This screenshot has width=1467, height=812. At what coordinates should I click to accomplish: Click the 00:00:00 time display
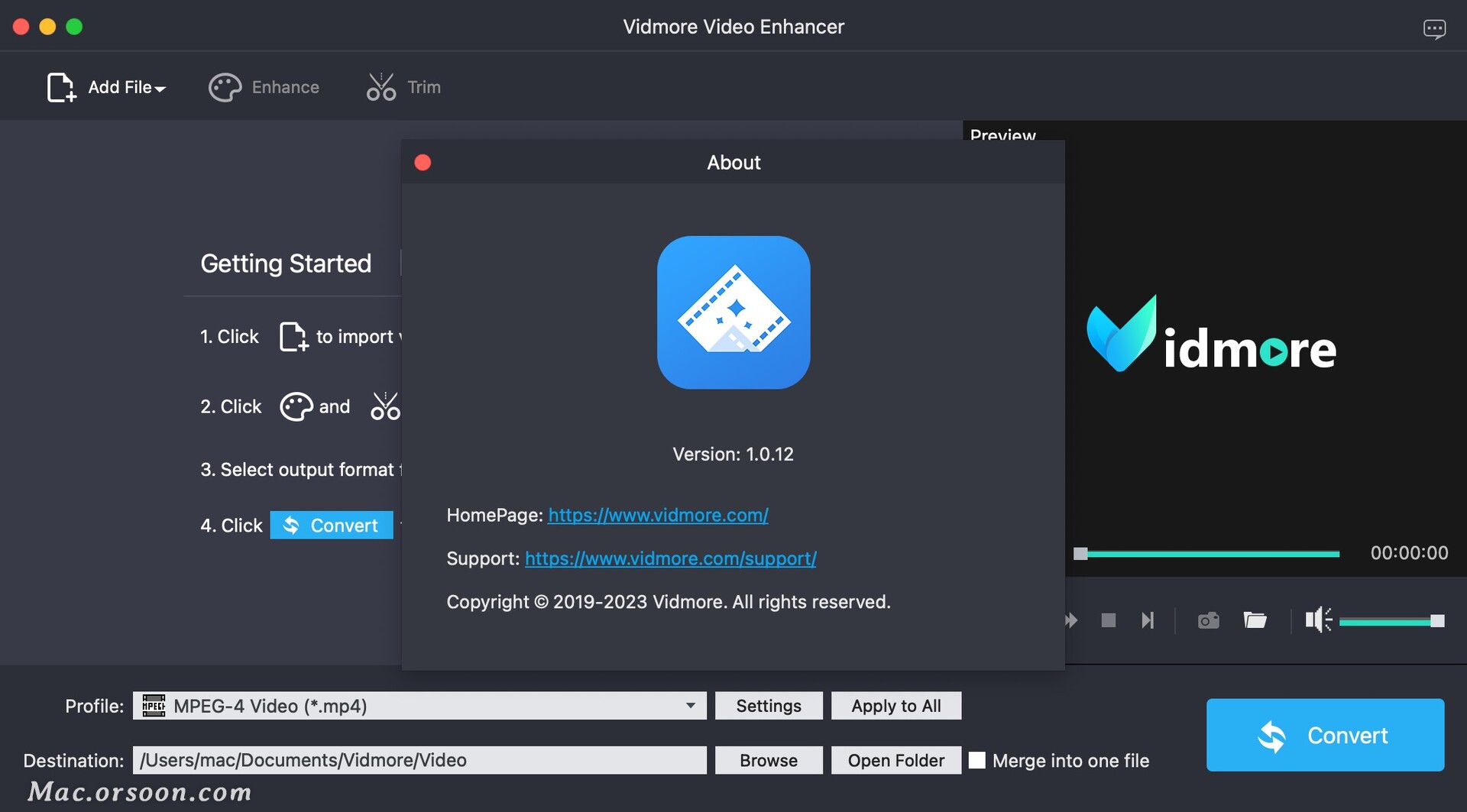click(x=1409, y=553)
